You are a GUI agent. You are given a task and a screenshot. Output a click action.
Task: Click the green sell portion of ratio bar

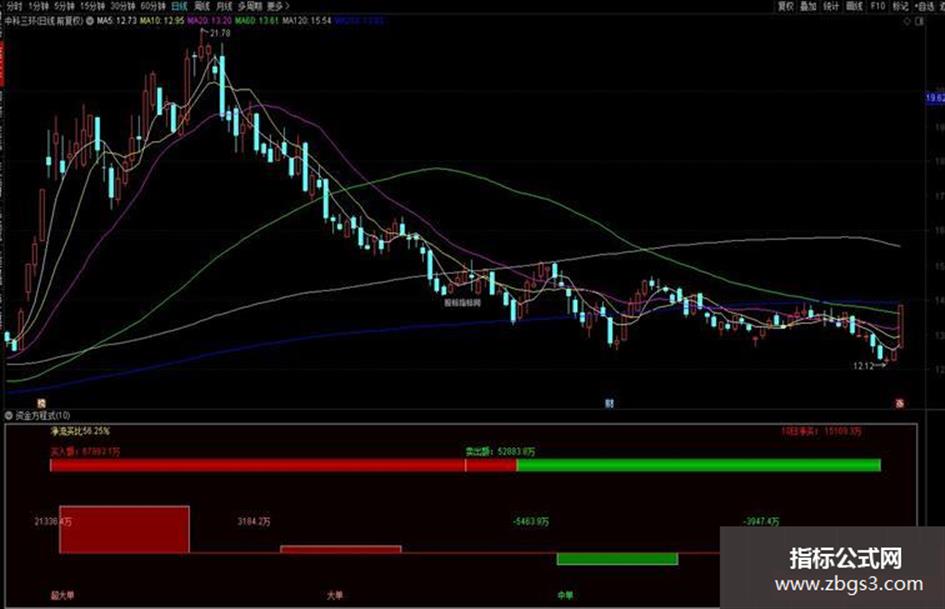pyautogui.click(x=699, y=465)
